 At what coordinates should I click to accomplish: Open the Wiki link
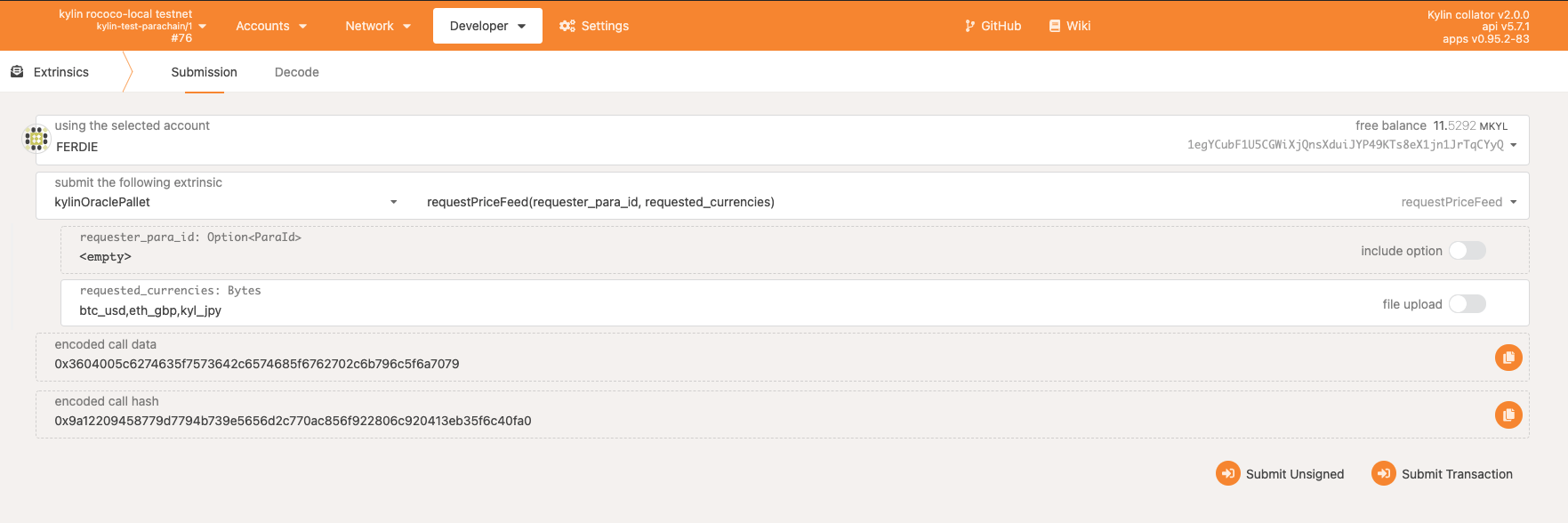coord(1070,26)
